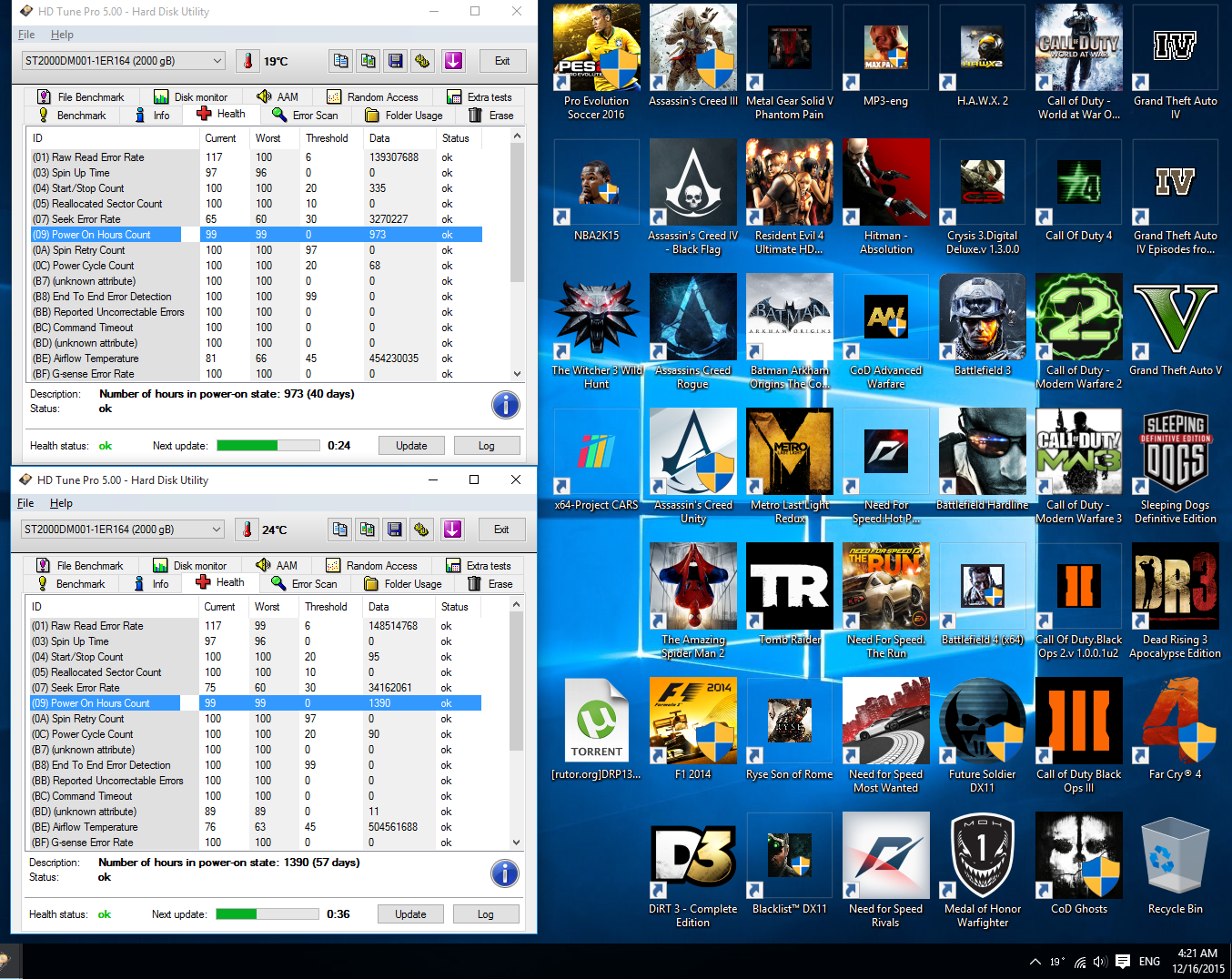
Task: Click the Log button next to the 0:24 timer
Action: 487,446
